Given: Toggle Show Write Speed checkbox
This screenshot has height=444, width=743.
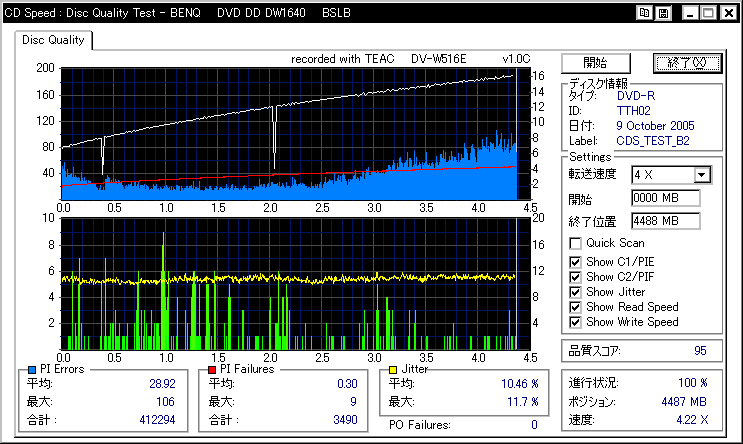Looking at the screenshot, I should [x=575, y=323].
